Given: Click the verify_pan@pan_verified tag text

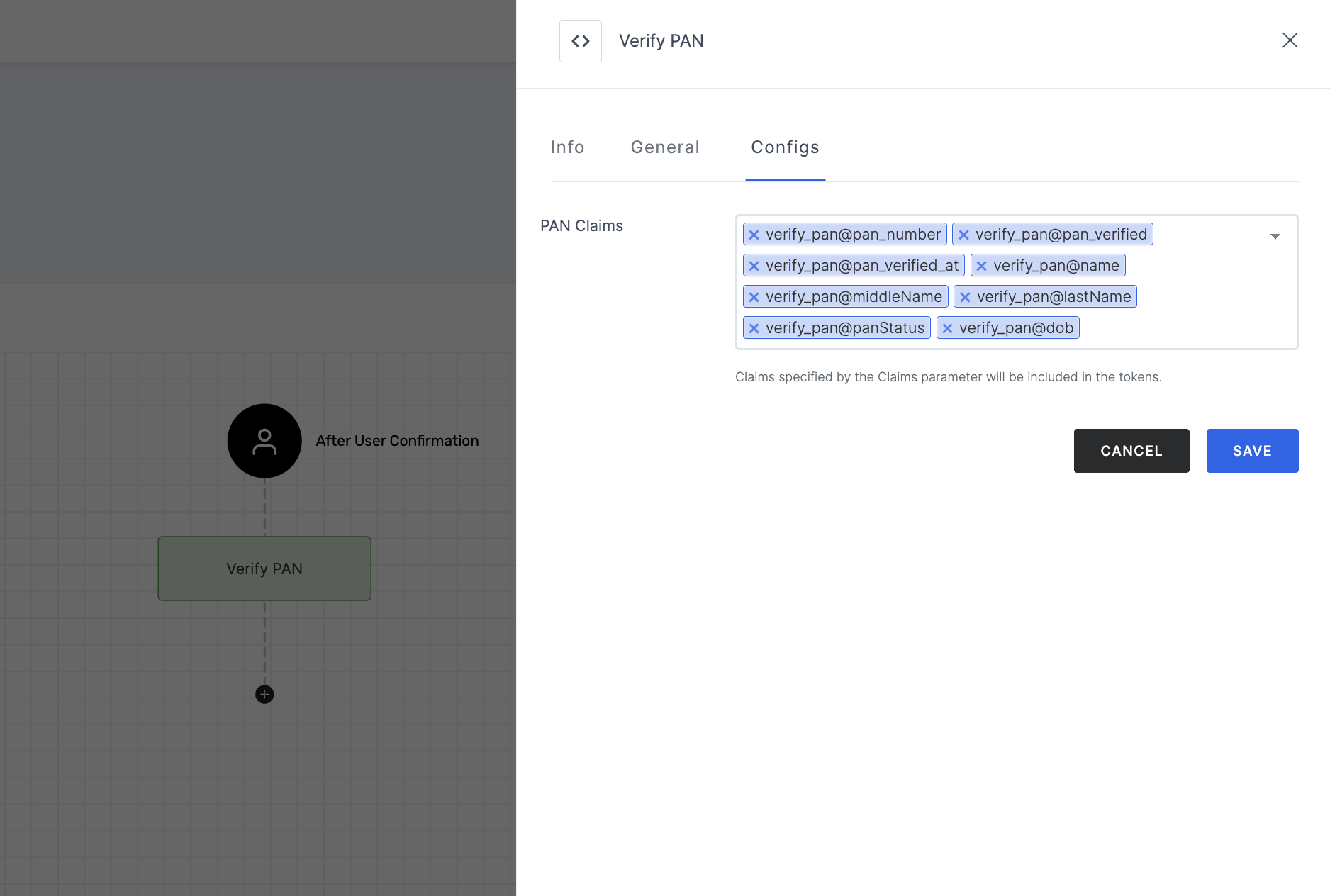Looking at the screenshot, I should coord(1061,235).
